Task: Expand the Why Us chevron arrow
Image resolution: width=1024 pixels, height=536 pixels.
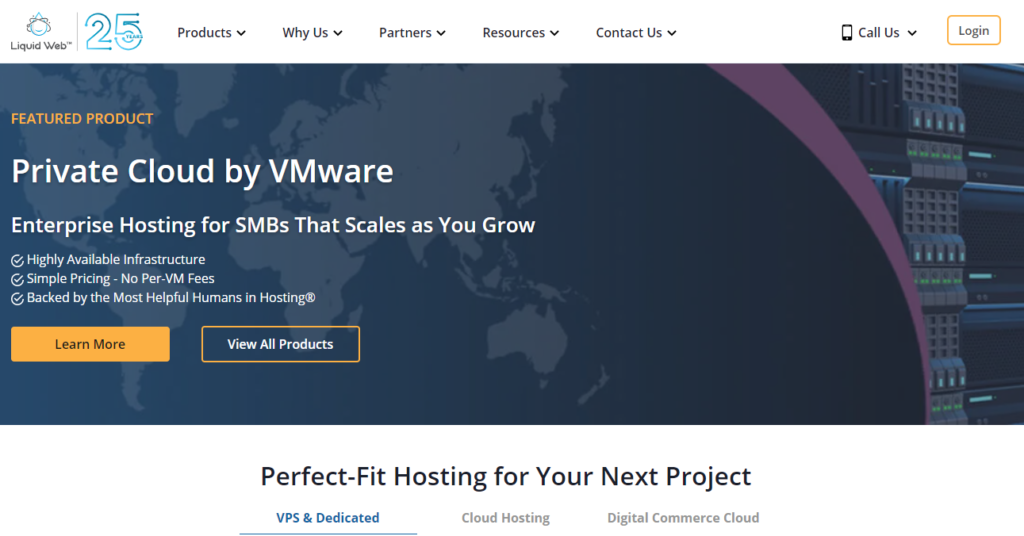Action: click(338, 33)
